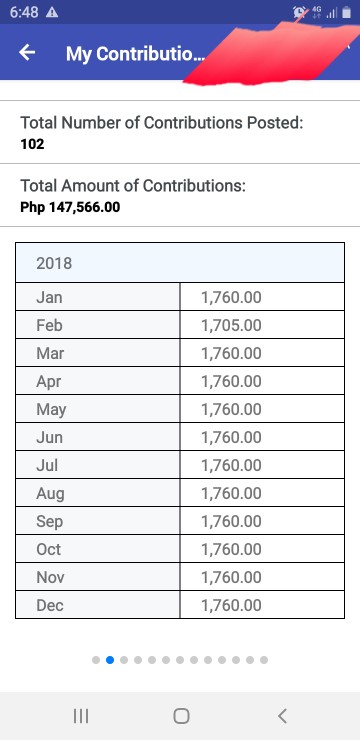The height and width of the screenshot is (740, 360).
Task: Tap the Android navigation back chevron
Action: 282,716
